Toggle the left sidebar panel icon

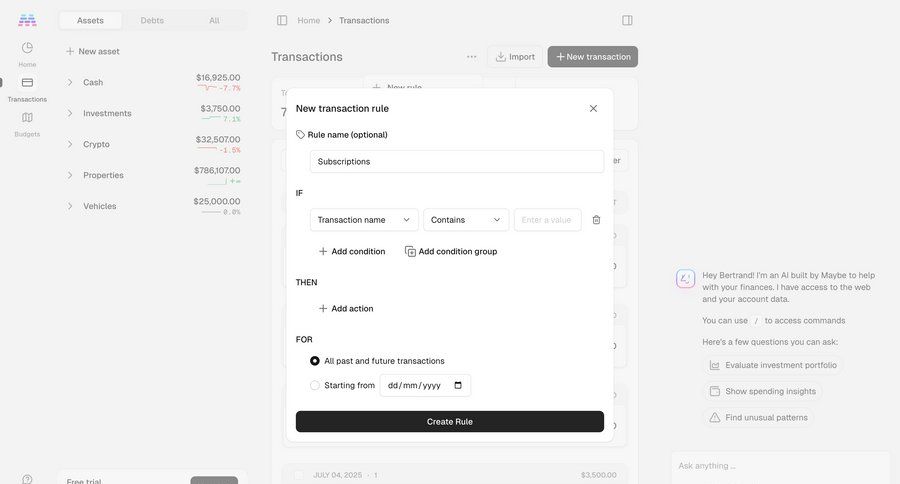(x=282, y=20)
